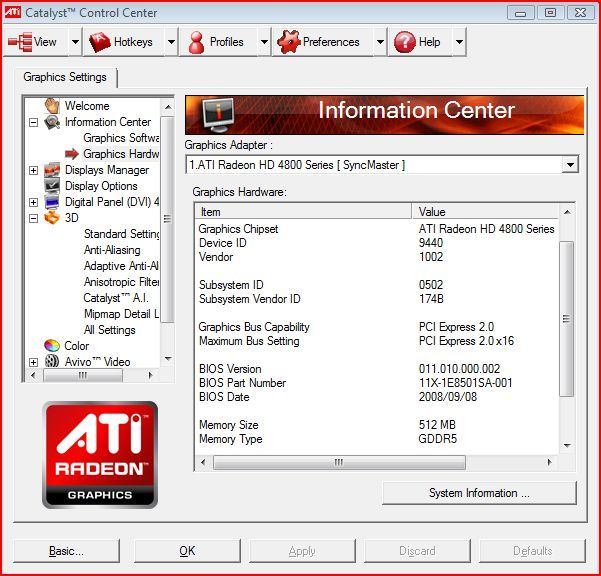Click hardware list scroll down arrow
The height and width of the screenshot is (576, 601).
pyautogui.click(x=567, y=445)
